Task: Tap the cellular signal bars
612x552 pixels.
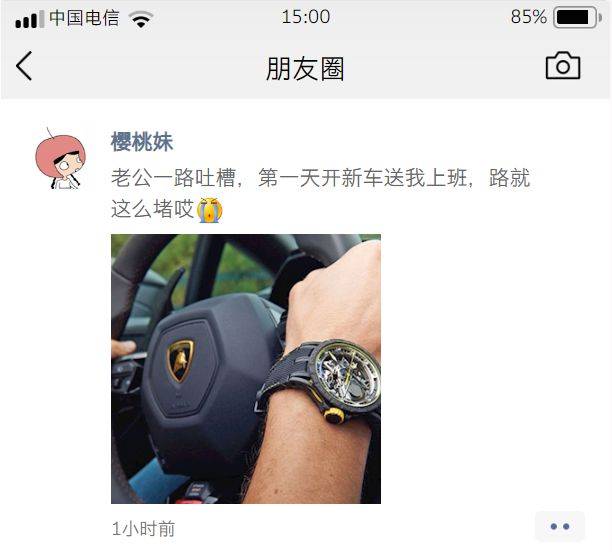Action: coord(29,20)
